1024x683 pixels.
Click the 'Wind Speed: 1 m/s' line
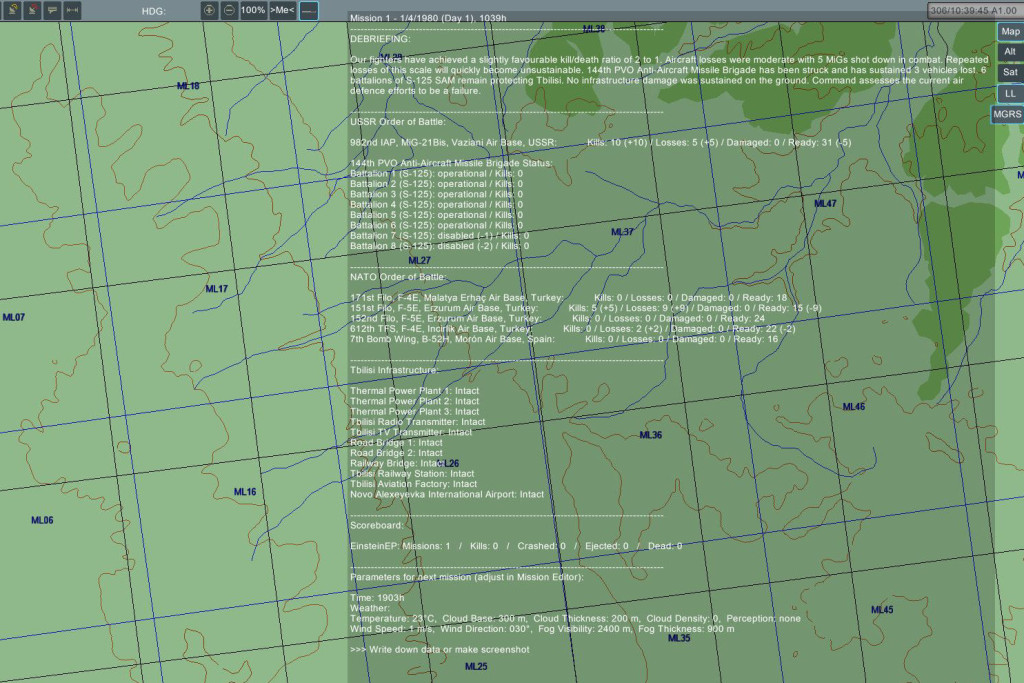coord(542,629)
